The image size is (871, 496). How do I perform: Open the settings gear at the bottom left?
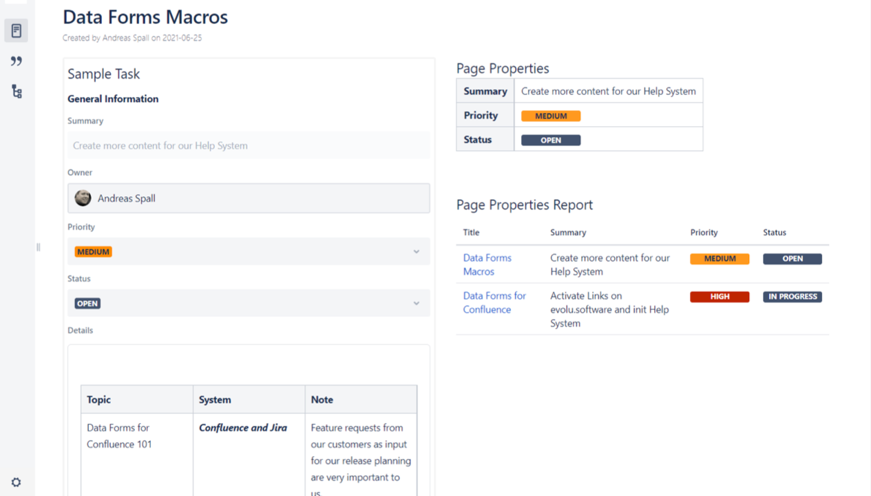tap(16, 482)
